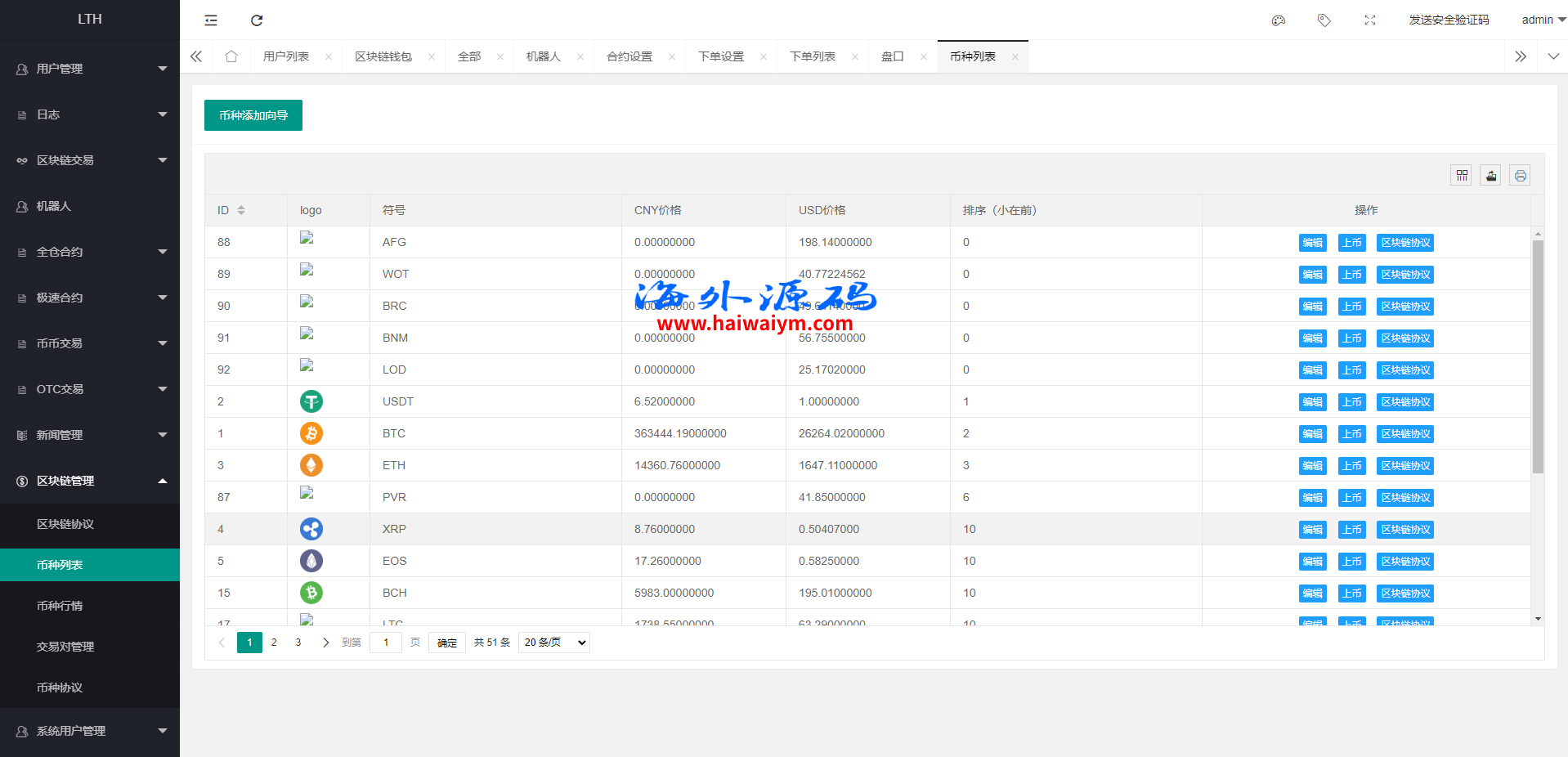Click 编辑 button for the BTC row

tap(1312, 434)
